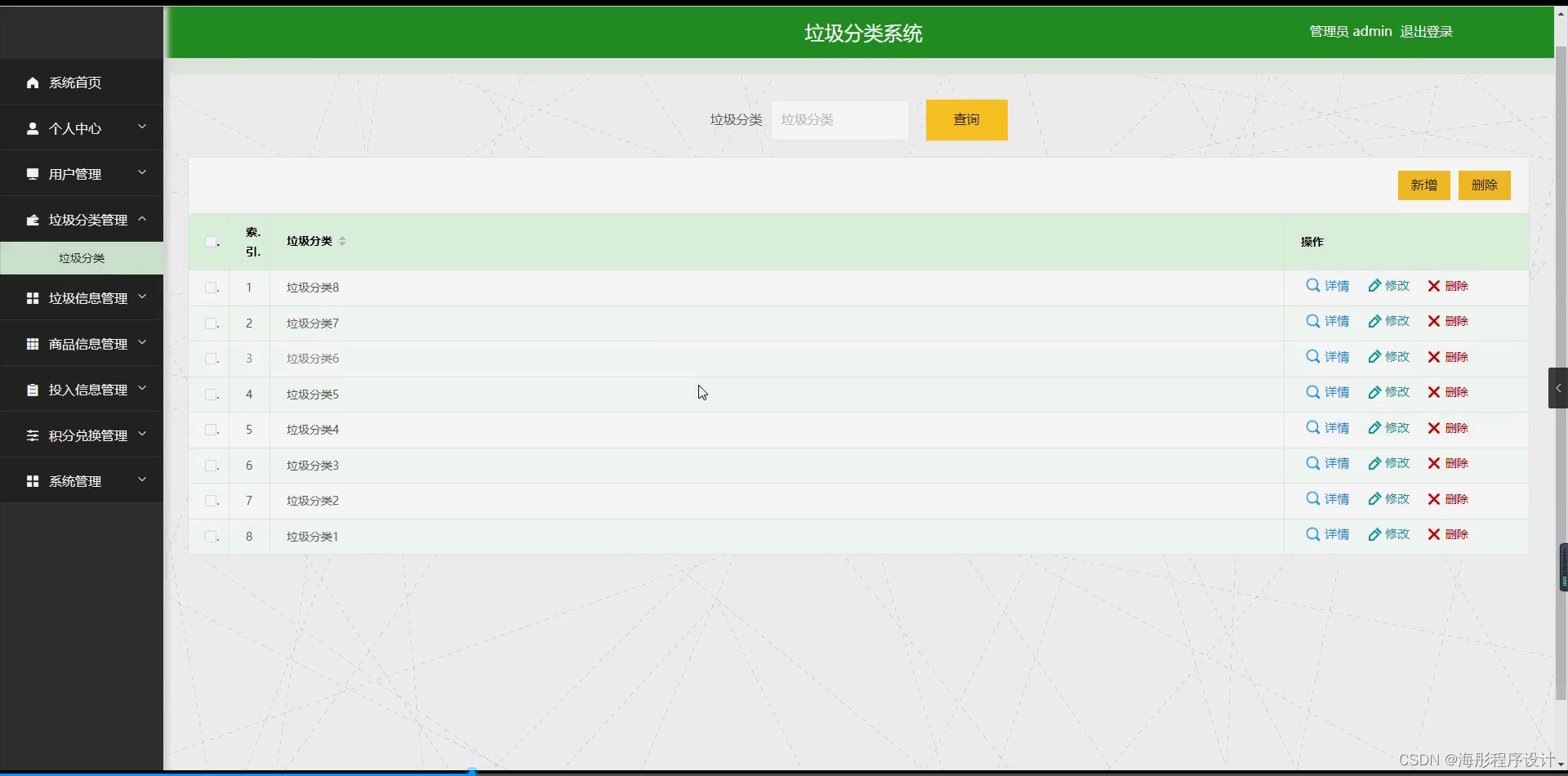Check the checkbox for row 垃圾分类1

coord(211,537)
